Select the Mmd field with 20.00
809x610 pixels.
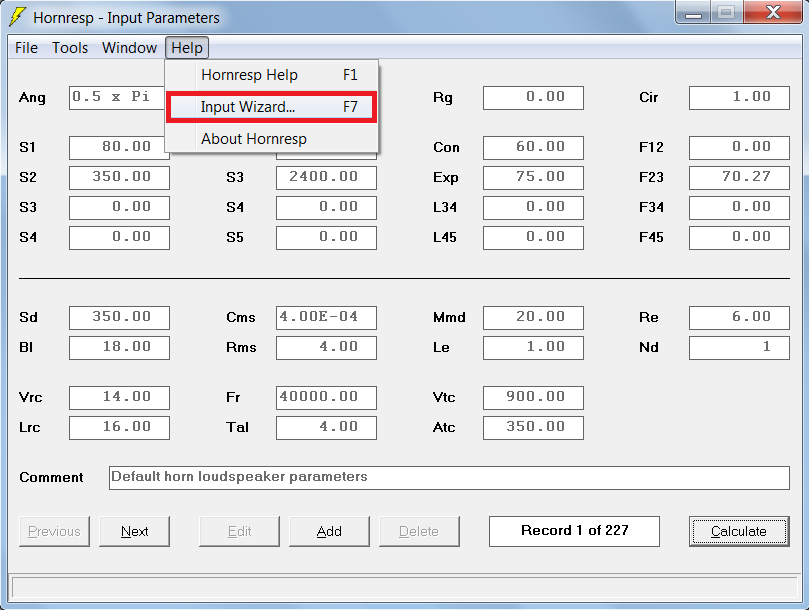point(533,317)
